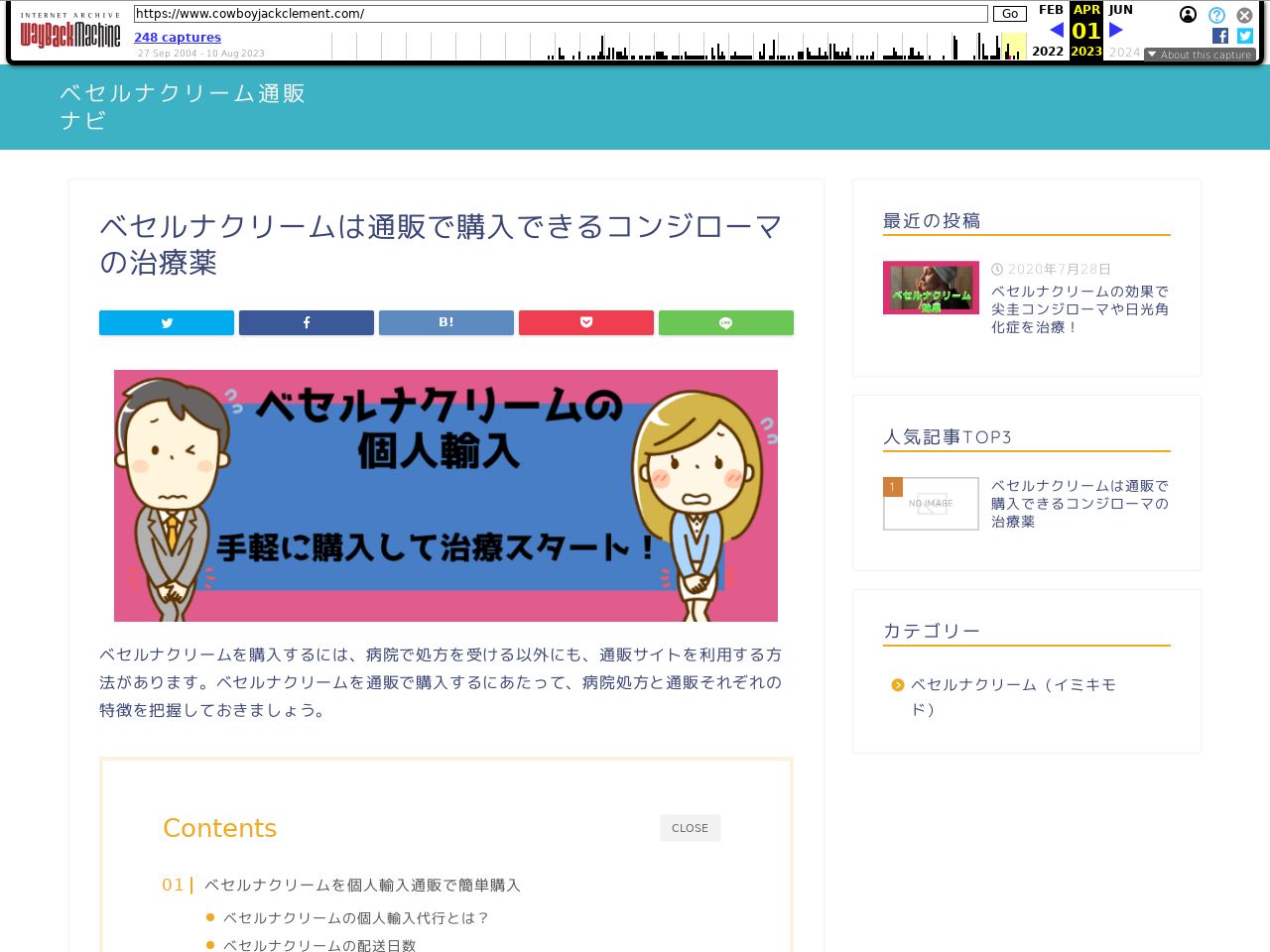Go to the previous capture arrow

(x=1057, y=30)
